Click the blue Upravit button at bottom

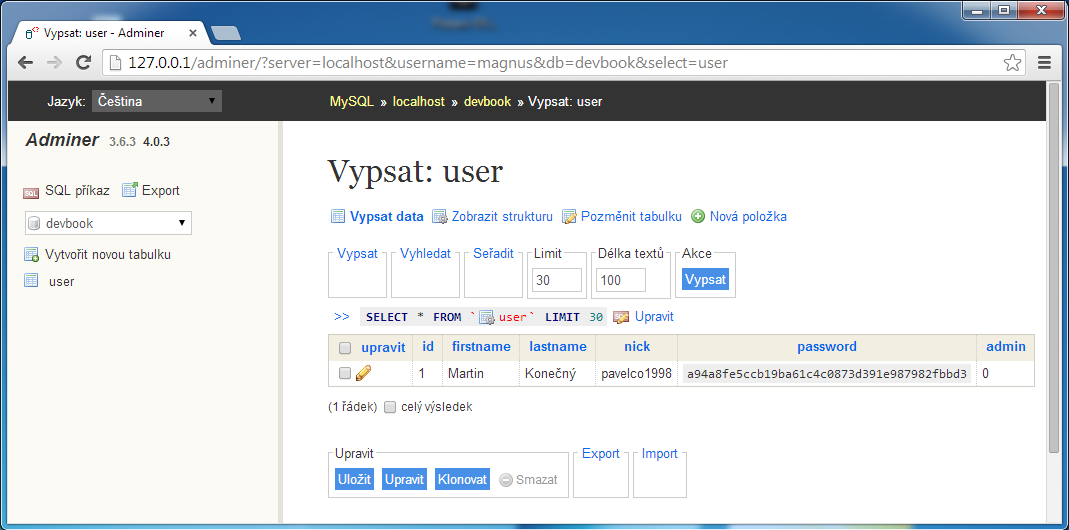pos(404,480)
